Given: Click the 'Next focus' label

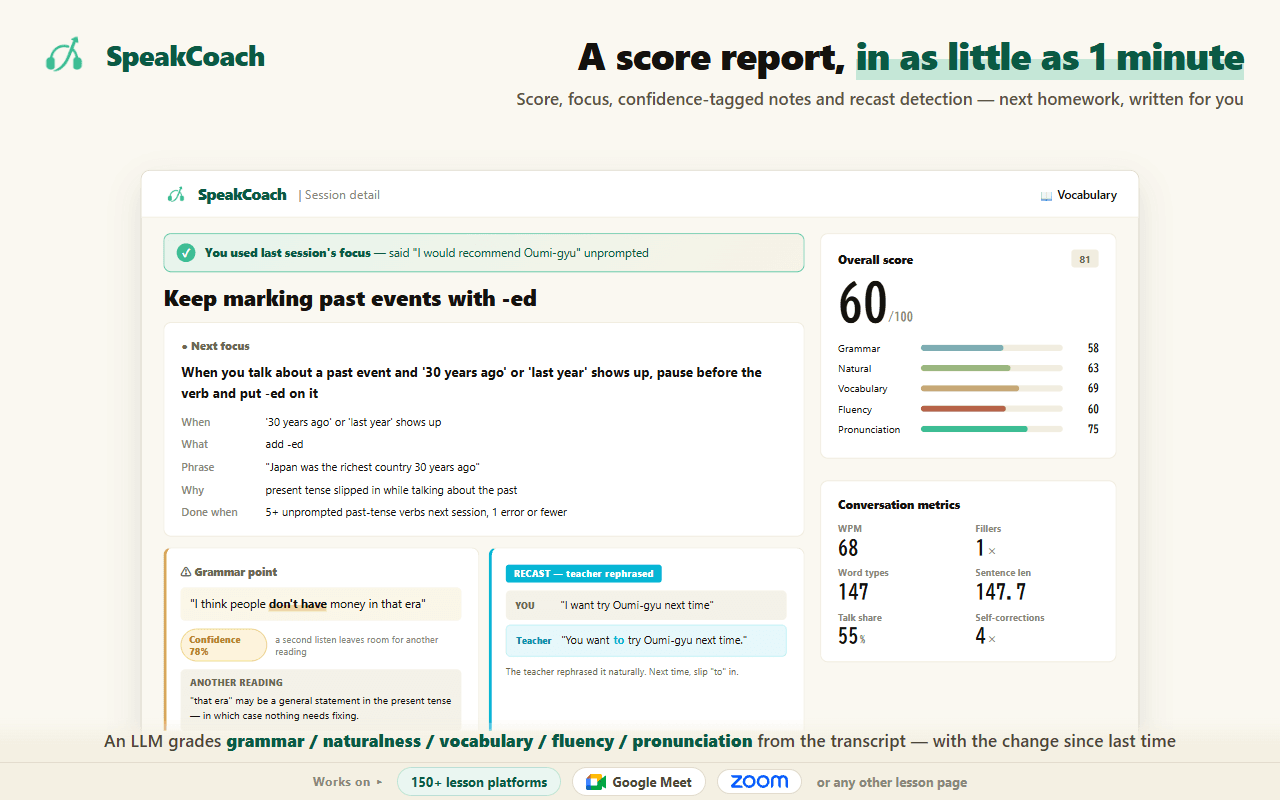Looking at the screenshot, I should (x=220, y=346).
